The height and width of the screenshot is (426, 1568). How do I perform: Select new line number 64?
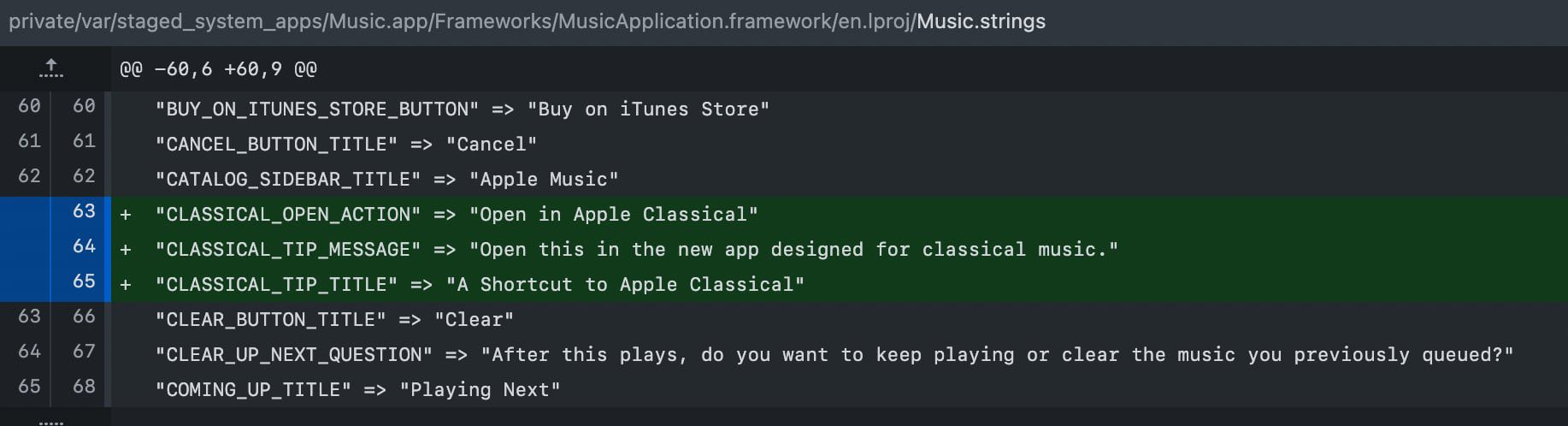84,246
